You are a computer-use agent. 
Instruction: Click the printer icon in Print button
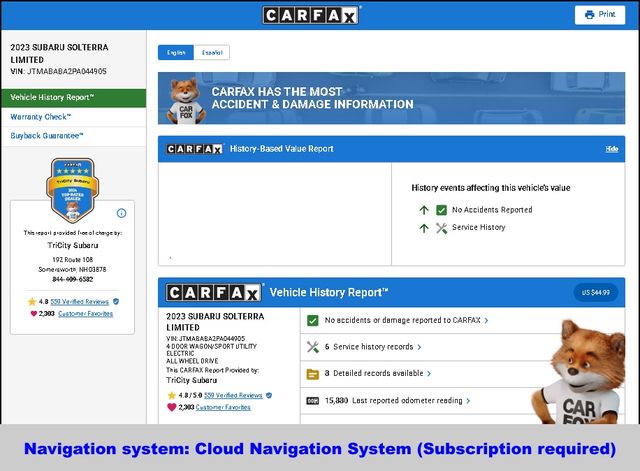point(589,15)
